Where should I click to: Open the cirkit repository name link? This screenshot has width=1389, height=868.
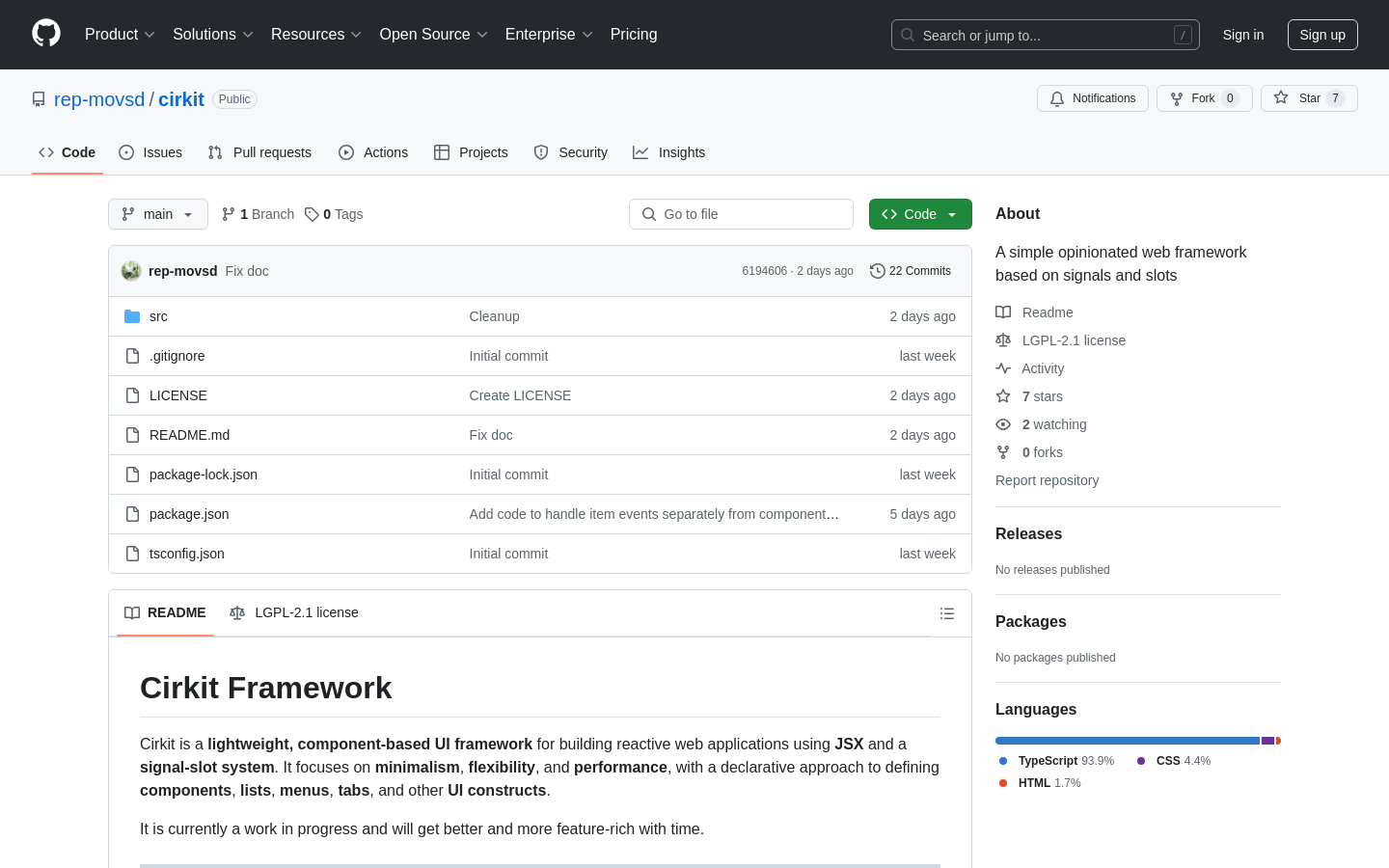click(181, 99)
